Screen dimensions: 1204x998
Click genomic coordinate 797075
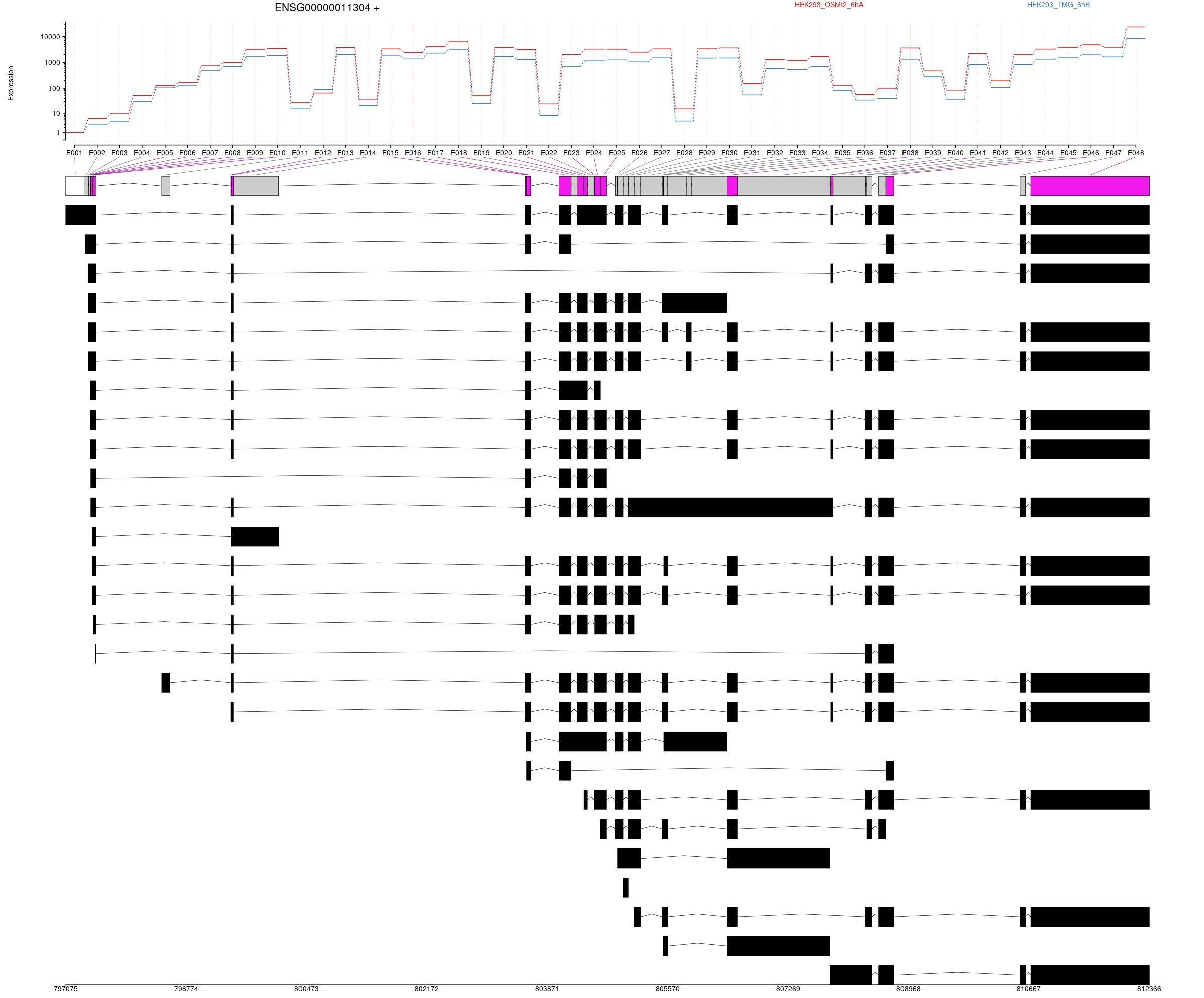click(x=65, y=989)
